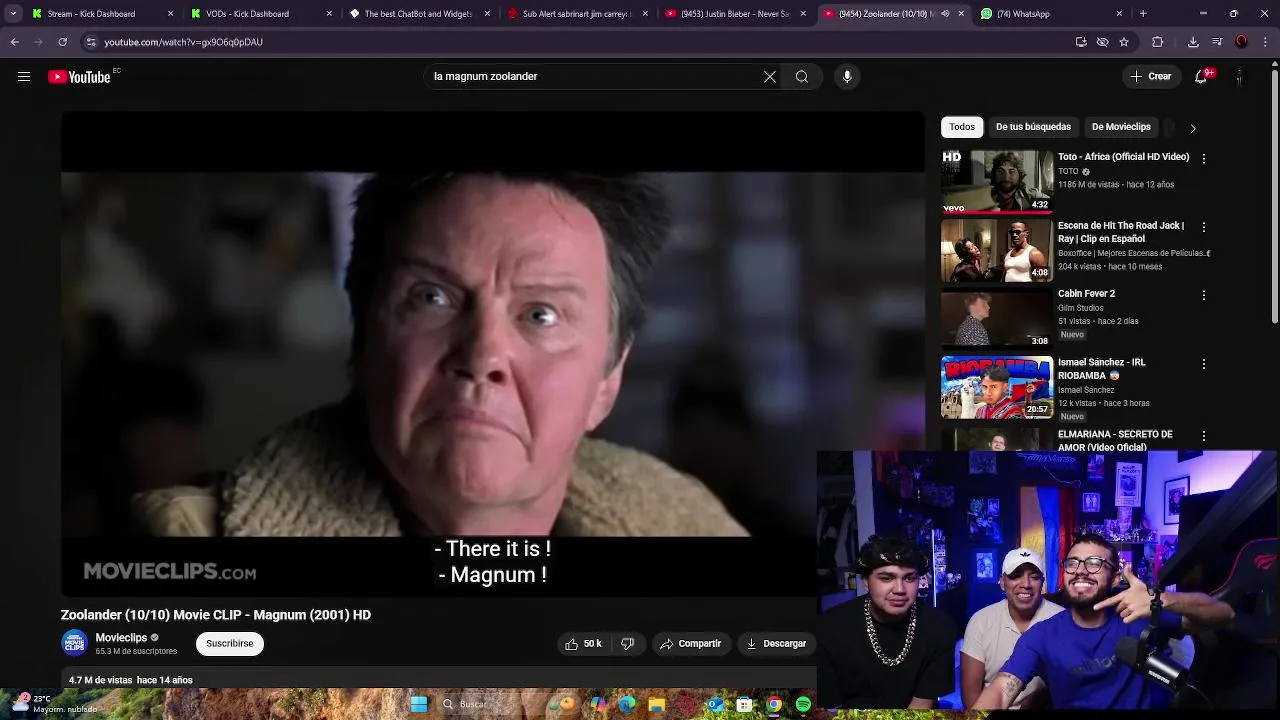
Task: Switch to Justin Bieber - Never Say tab
Action: (x=734, y=14)
